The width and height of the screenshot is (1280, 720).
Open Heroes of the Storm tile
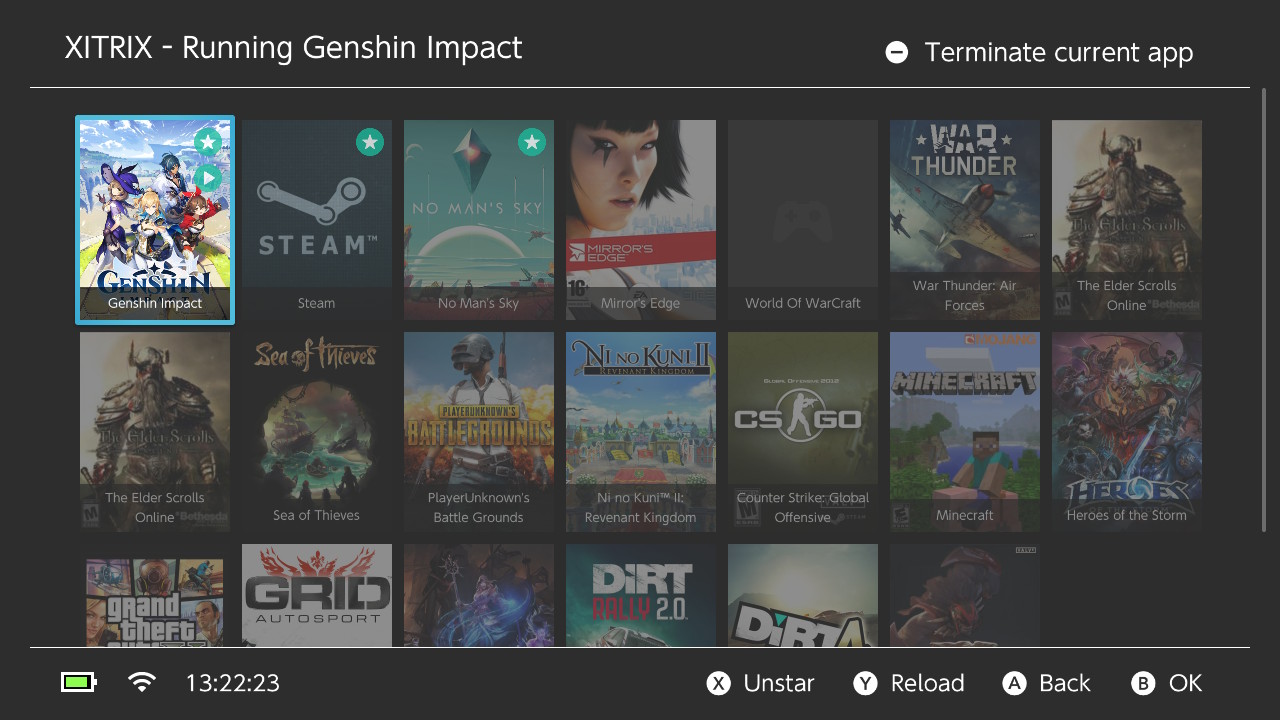[x=1127, y=432]
